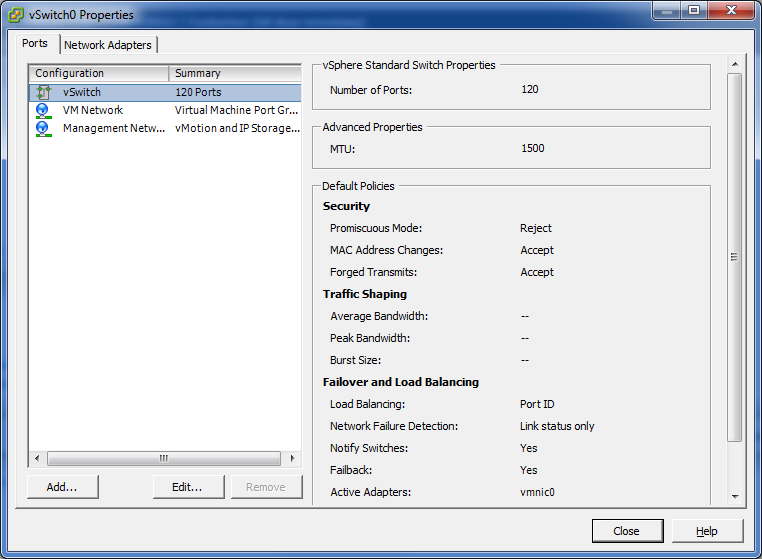
Task: Open Help for this dialog
Action: point(707,531)
